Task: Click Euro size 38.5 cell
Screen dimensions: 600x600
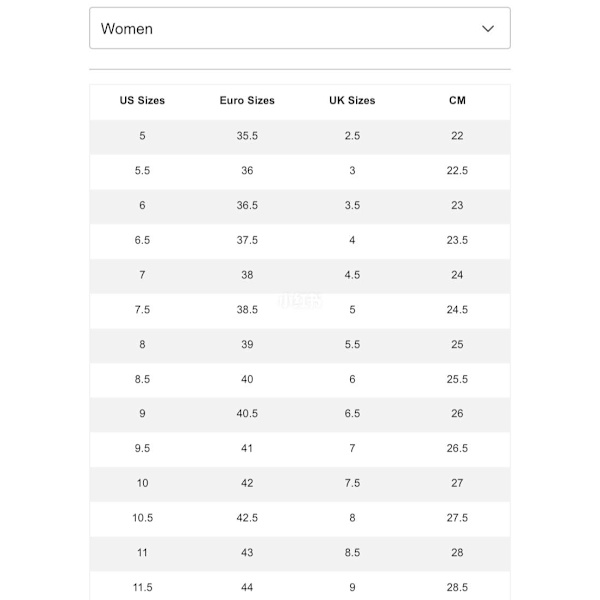Action: pyautogui.click(x=247, y=310)
